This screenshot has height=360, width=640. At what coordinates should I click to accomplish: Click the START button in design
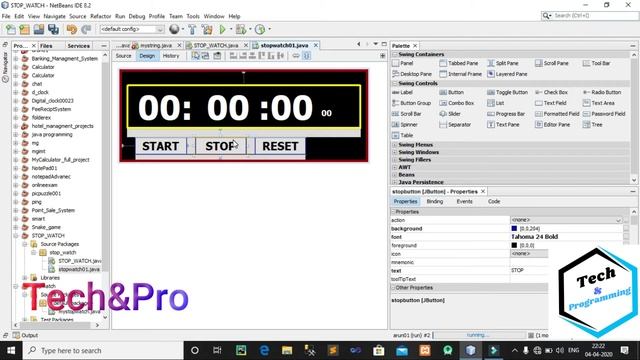point(160,146)
